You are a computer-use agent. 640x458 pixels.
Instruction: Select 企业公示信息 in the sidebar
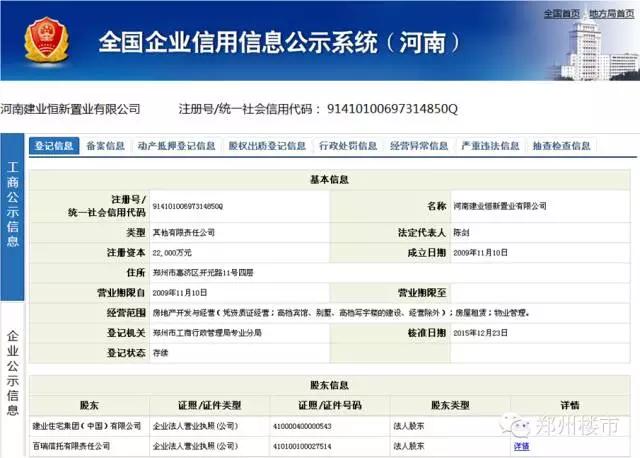(13, 373)
